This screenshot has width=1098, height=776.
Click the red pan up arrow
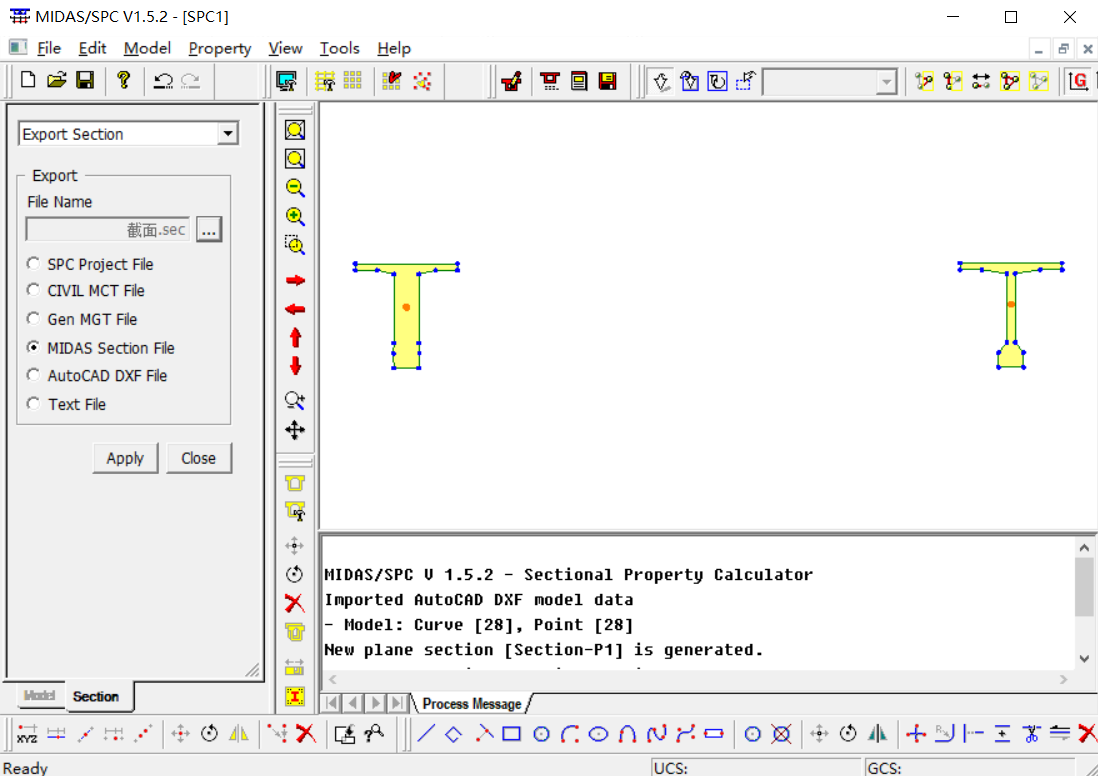click(295, 338)
